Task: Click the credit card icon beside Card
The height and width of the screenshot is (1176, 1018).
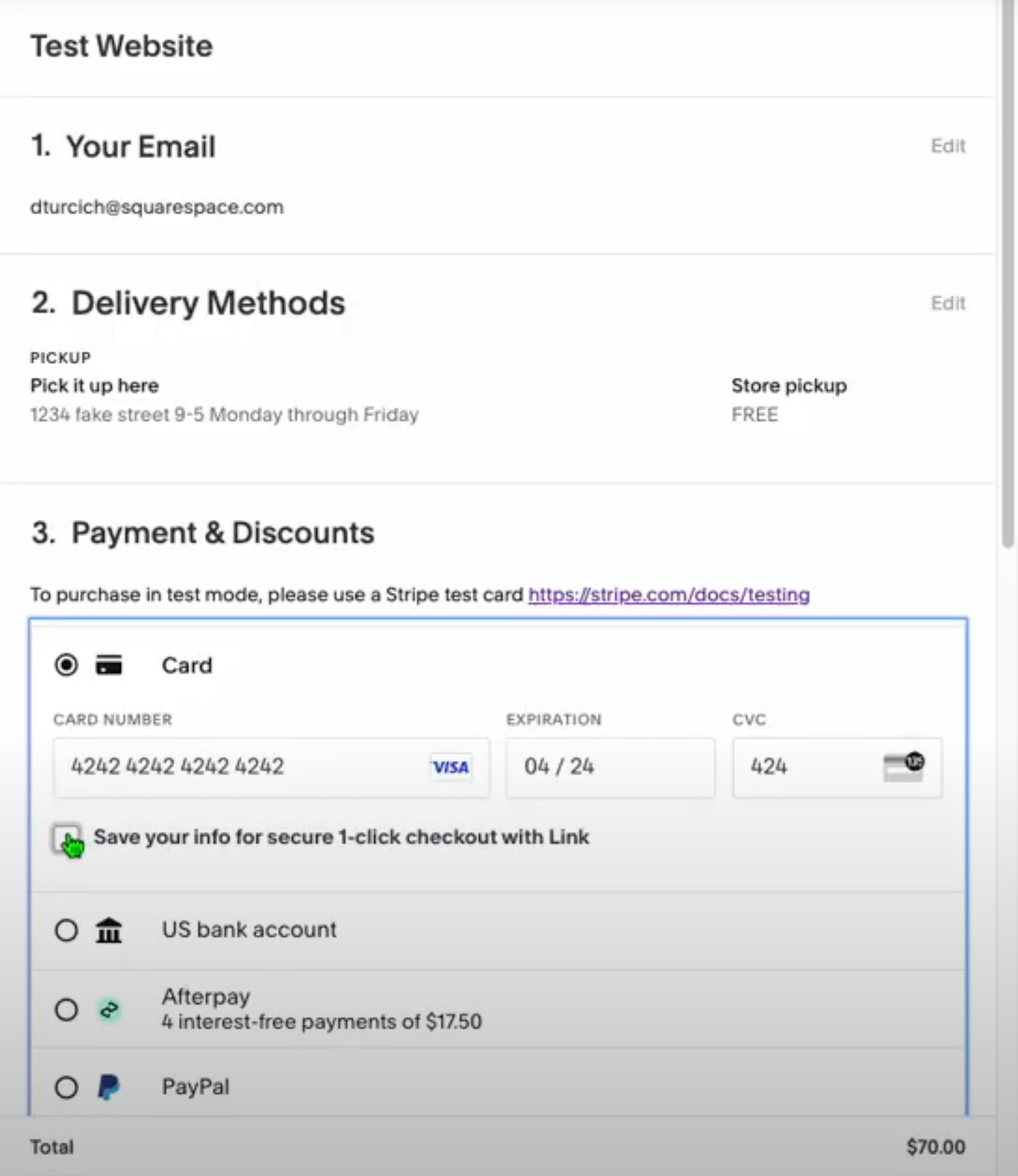Action: [109, 665]
